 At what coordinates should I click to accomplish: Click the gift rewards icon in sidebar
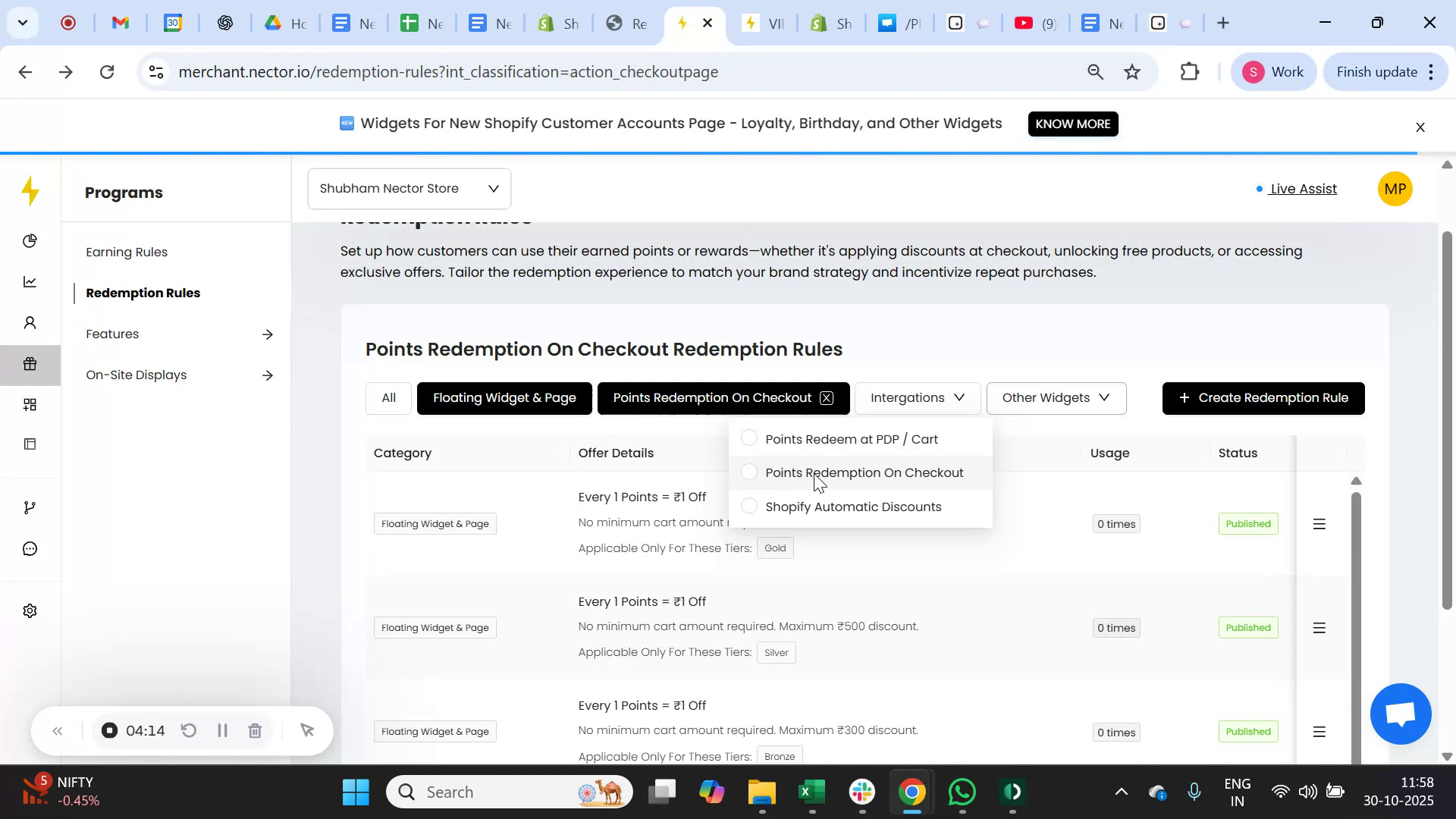[x=30, y=364]
